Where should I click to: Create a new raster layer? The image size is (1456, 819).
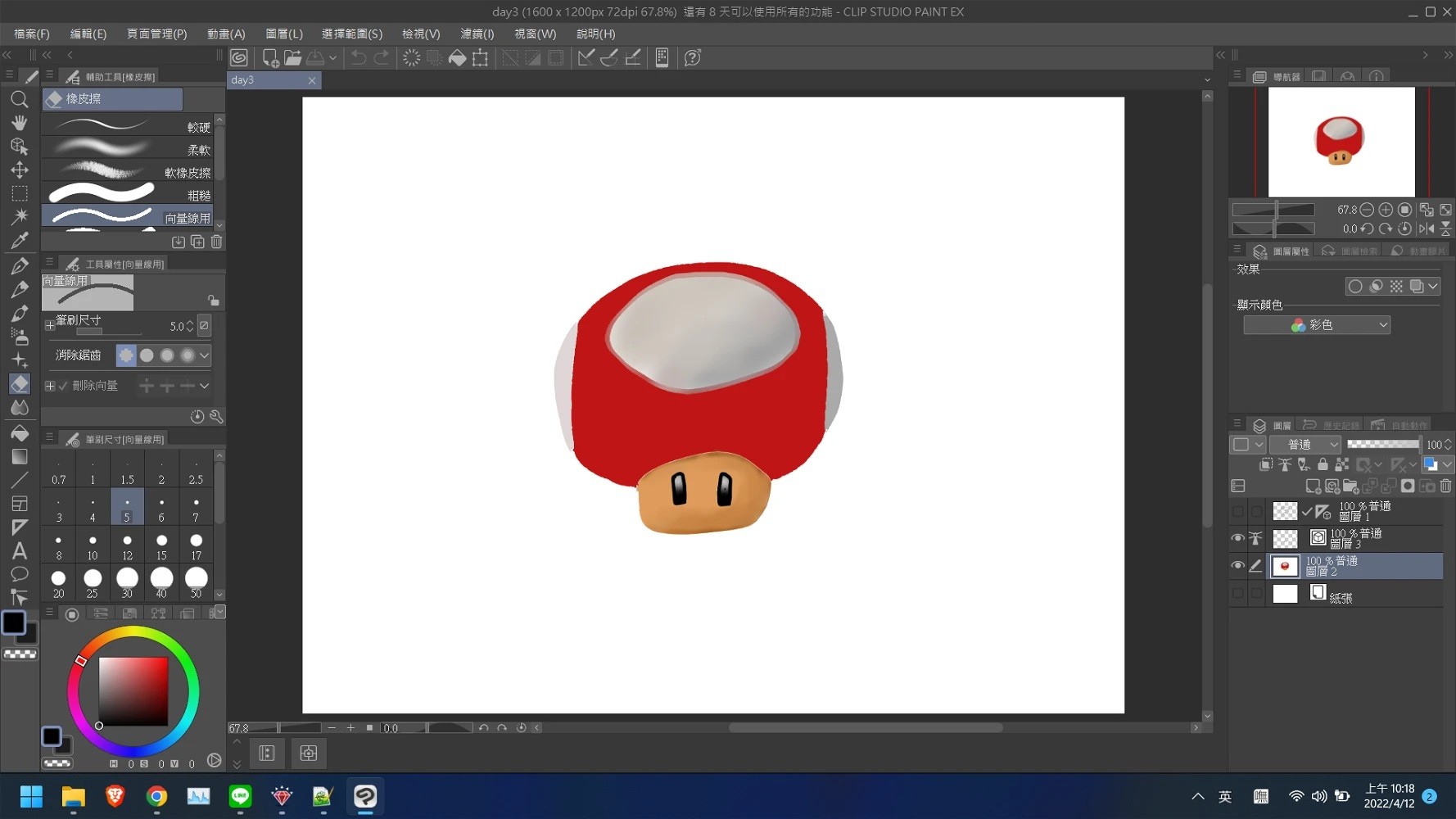[x=1313, y=486]
